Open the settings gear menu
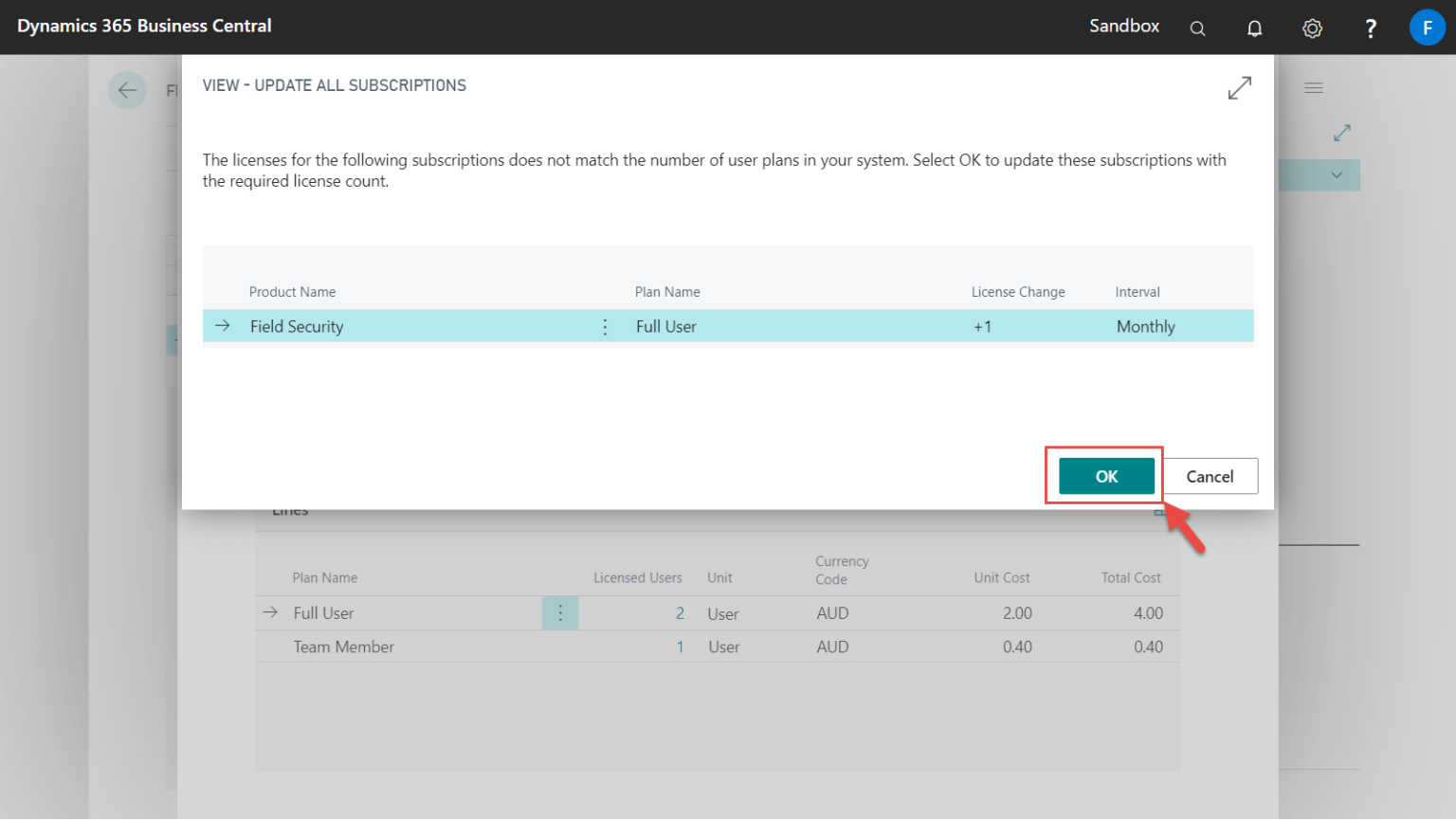1456x820 pixels. [1312, 28]
